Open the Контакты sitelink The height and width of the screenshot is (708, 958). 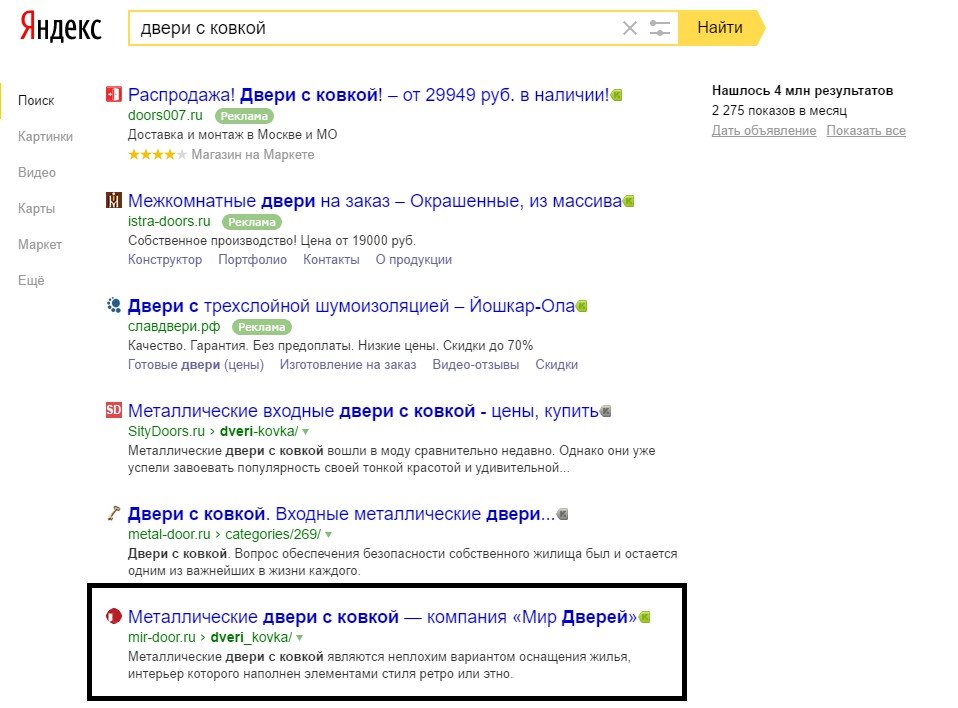click(331, 260)
